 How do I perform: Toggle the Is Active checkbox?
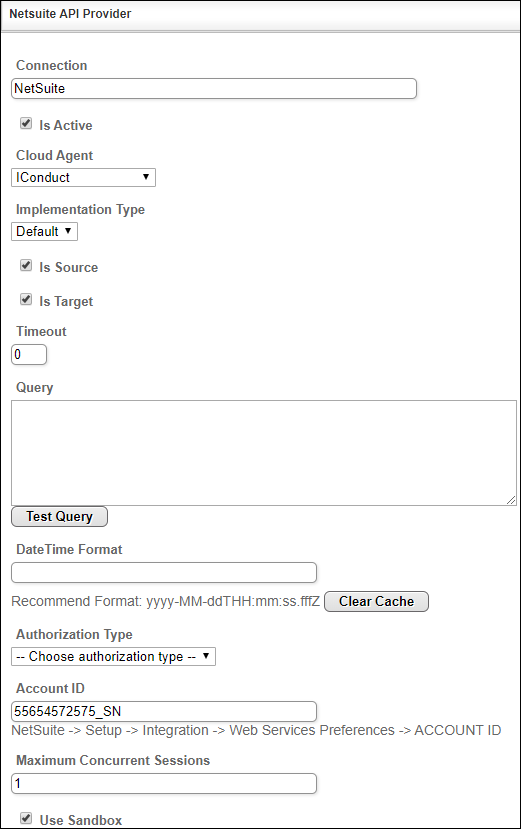click(x=26, y=124)
